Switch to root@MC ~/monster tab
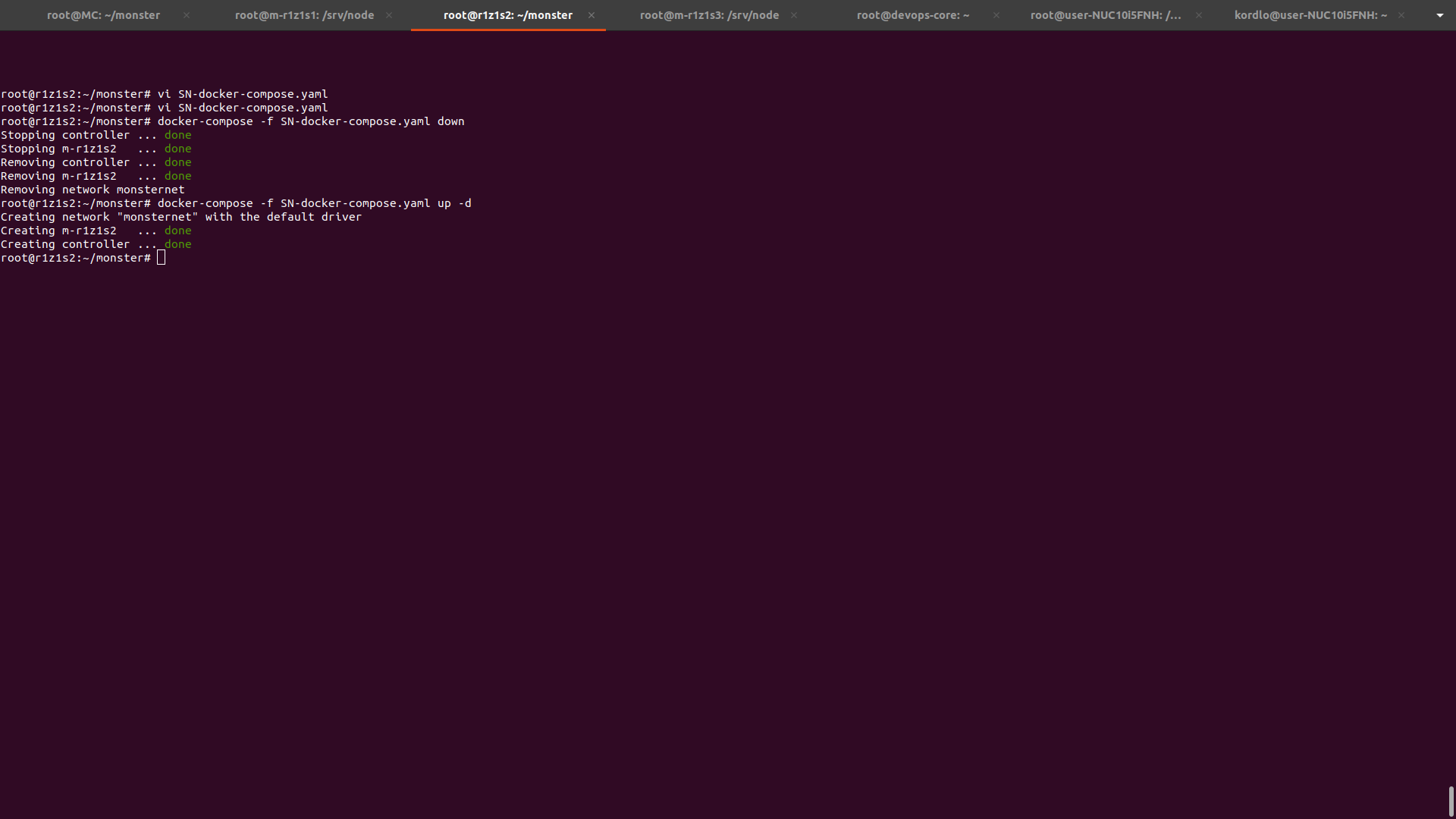The image size is (1456, 819). [x=103, y=15]
